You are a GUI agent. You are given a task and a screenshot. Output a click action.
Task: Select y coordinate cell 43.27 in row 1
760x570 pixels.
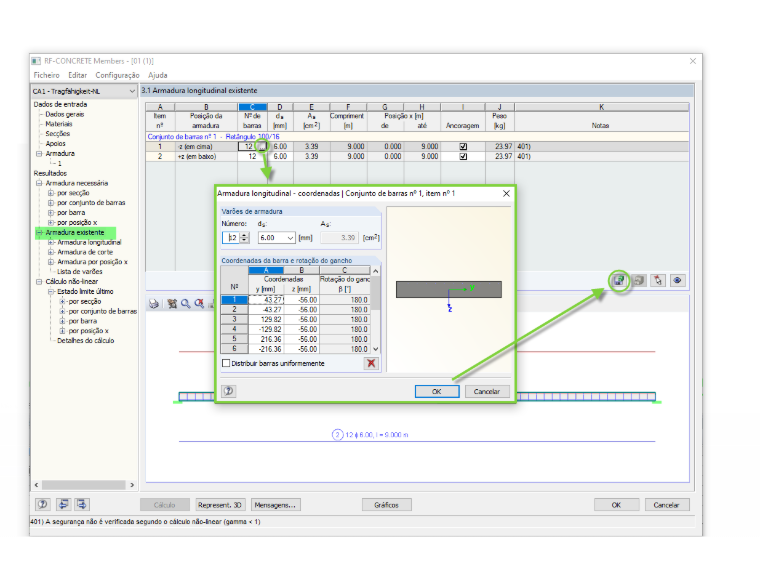coord(266,300)
